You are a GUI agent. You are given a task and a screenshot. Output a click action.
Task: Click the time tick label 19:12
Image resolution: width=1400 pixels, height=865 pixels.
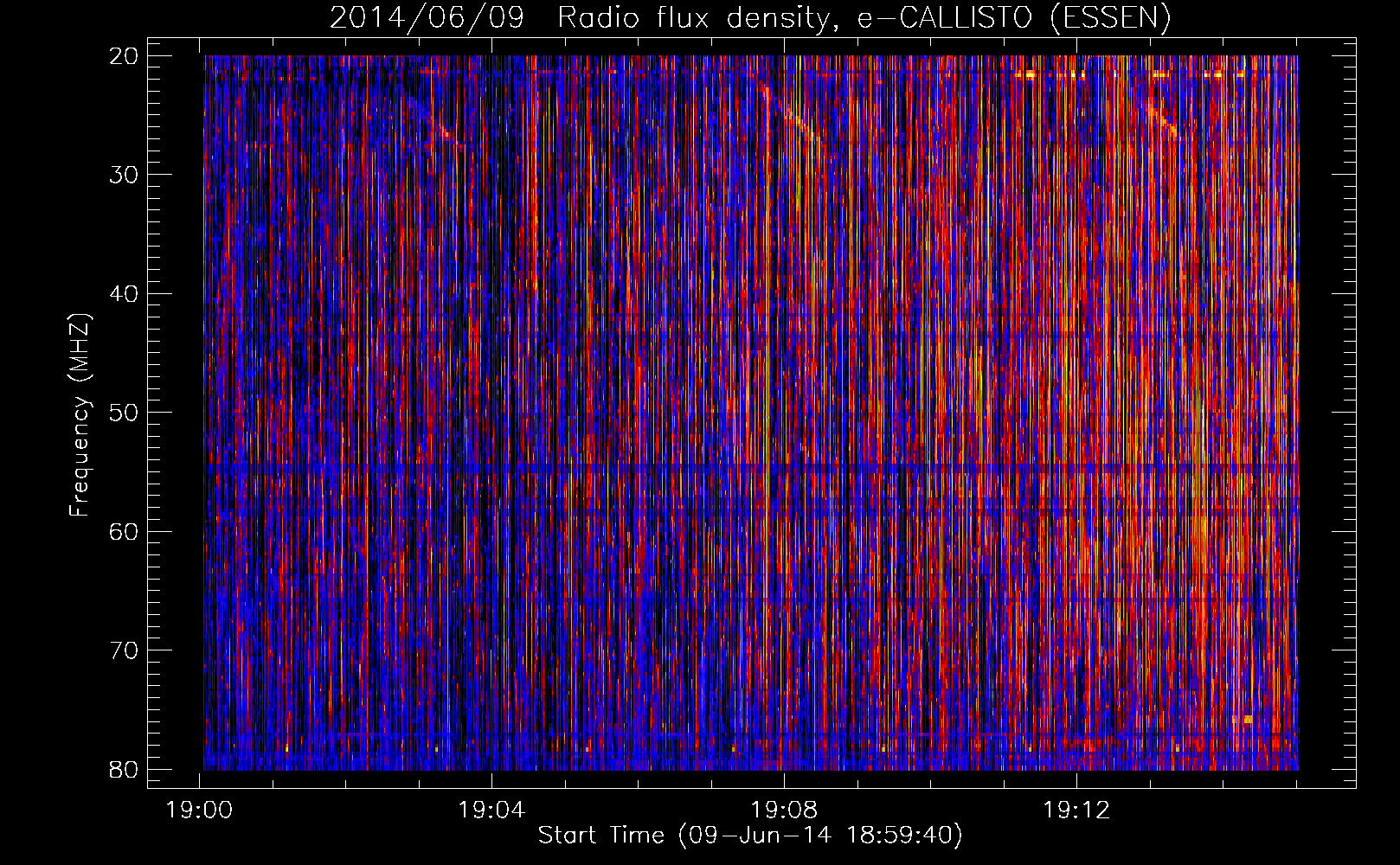click(x=1076, y=811)
